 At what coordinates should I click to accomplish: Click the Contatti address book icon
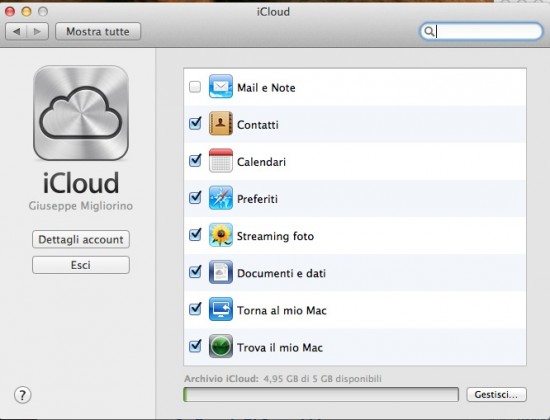pyautogui.click(x=221, y=124)
